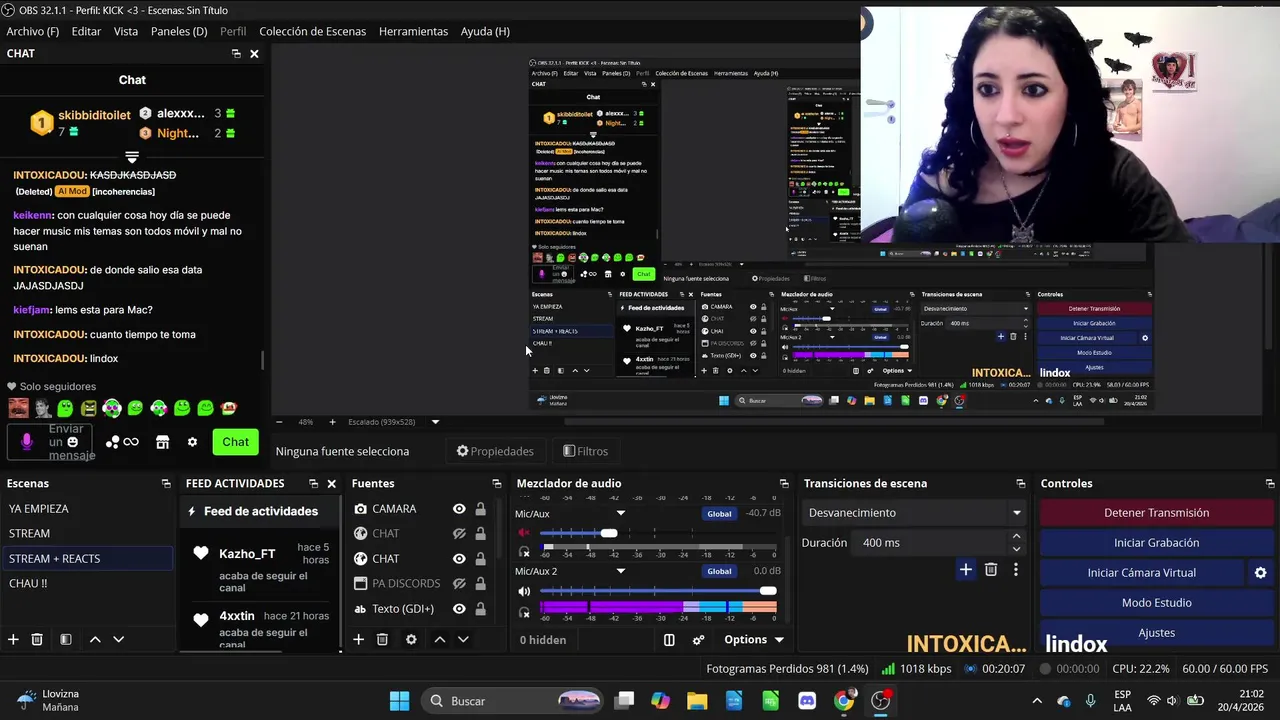
Task: Toggle monitoring headphone icon for Mic/Aux 2
Action: click(524, 612)
